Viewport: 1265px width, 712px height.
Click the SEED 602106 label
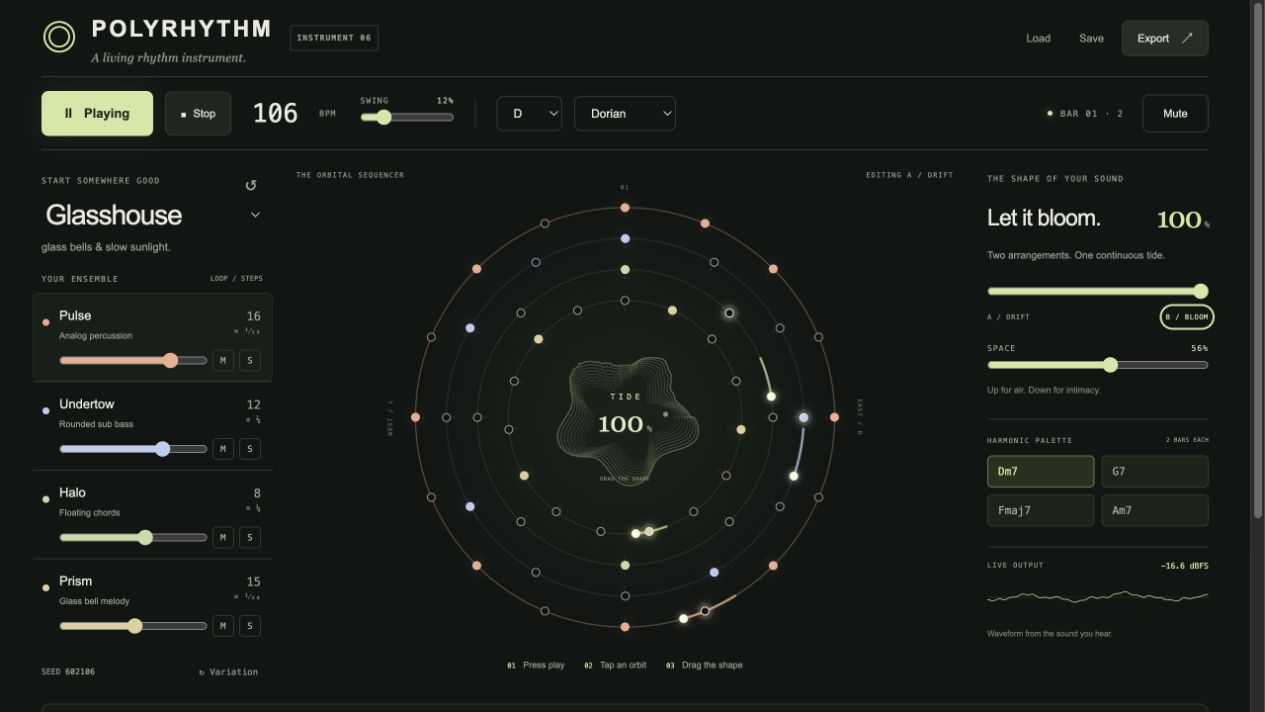(x=68, y=672)
